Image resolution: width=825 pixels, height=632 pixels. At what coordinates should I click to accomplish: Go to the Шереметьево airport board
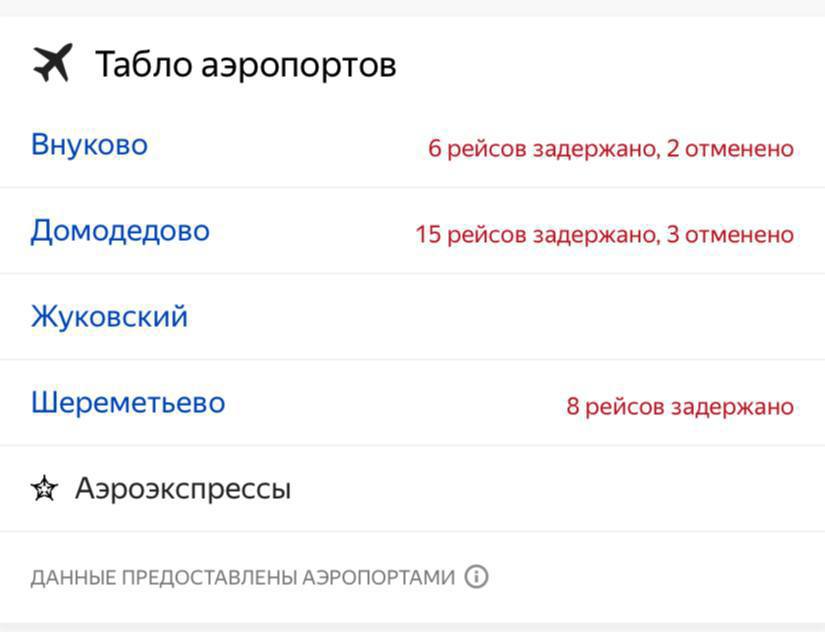(x=128, y=403)
